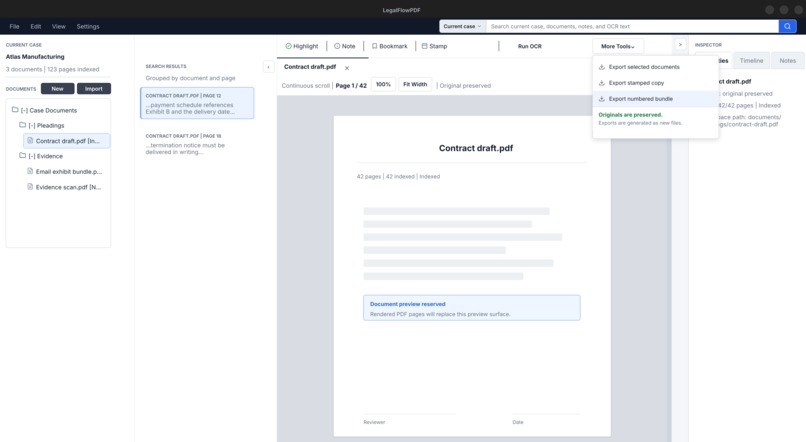Switch to the Contract draft.pdf document tab
Screen dimensions: 806x442
pyautogui.click(x=310, y=67)
